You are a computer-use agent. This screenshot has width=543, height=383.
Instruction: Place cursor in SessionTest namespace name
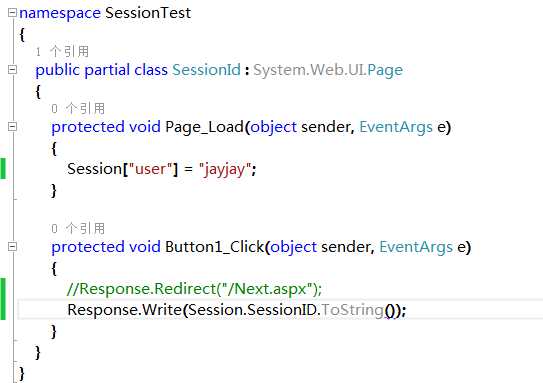coord(148,13)
